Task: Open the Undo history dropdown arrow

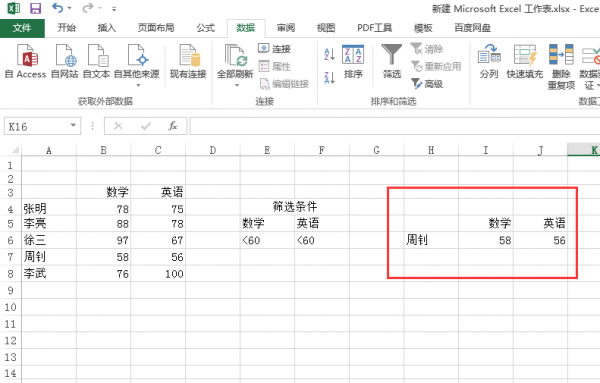Action: click(69, 8)
